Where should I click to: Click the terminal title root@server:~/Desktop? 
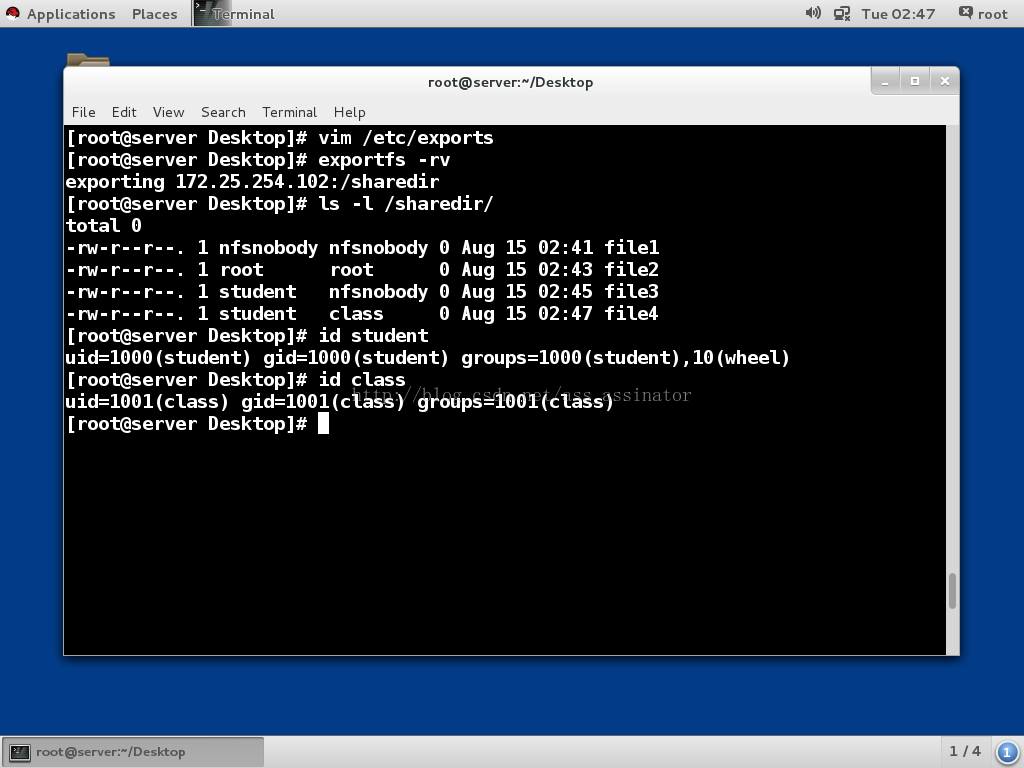pyautogui.click(x=511, y=82)
